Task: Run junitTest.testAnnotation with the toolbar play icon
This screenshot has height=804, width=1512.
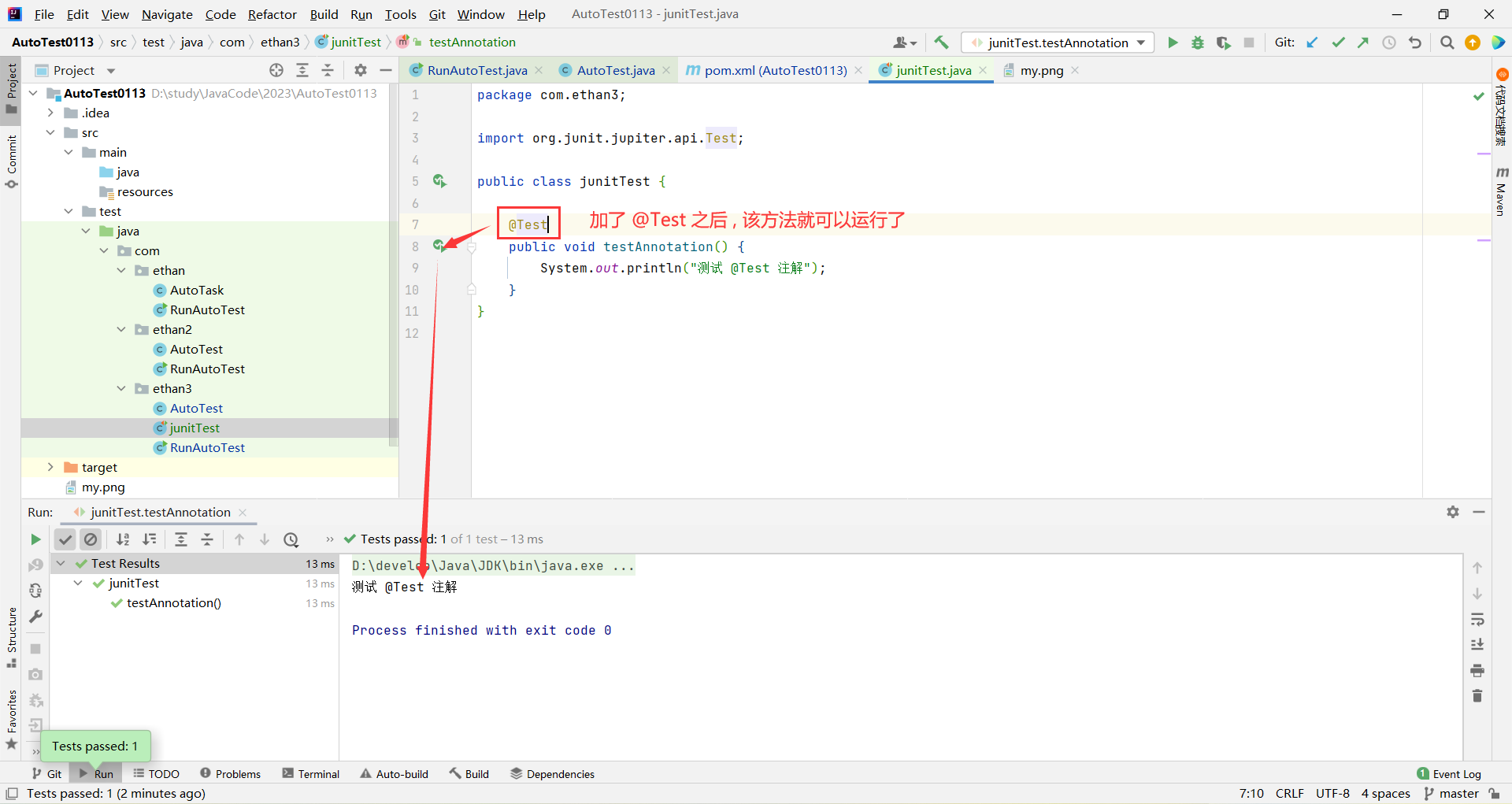Action: point(1173,43)
